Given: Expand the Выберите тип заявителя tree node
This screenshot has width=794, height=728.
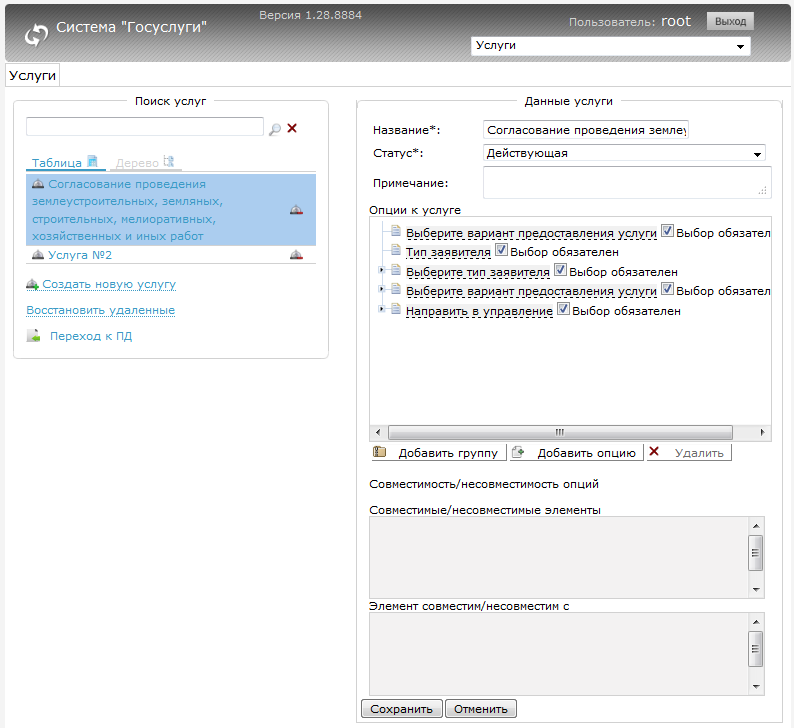Looking at the screenshot, I should 381,270.
